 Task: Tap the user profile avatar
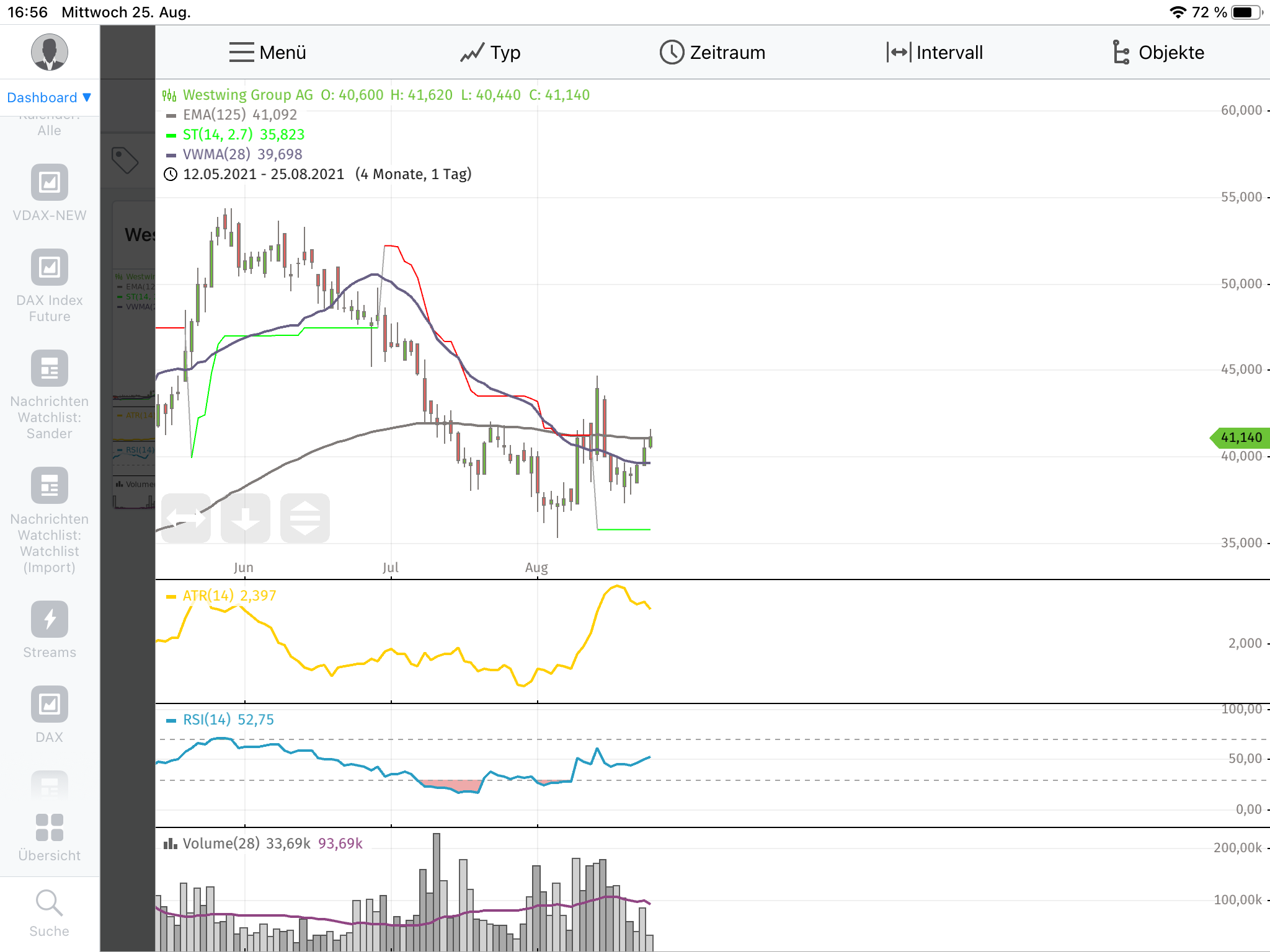click(49, 52)
